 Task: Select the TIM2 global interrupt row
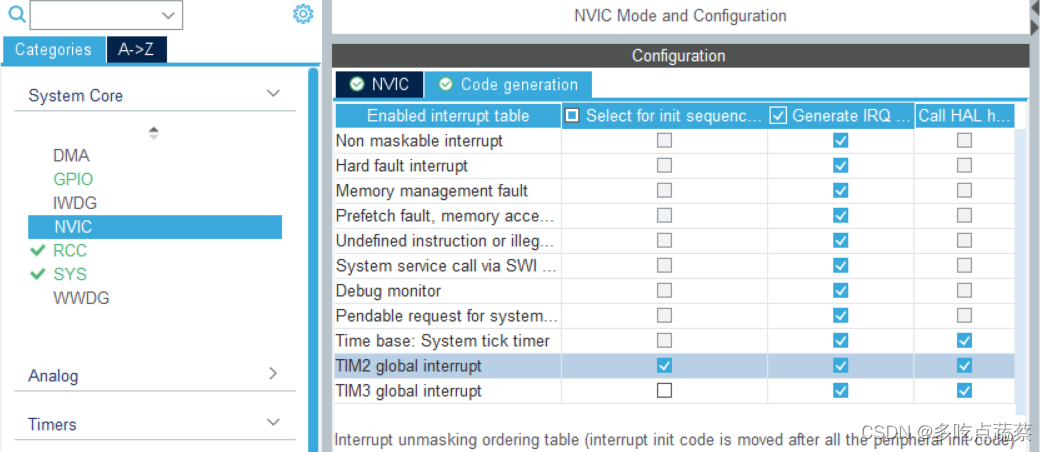[x=674, y=366]
